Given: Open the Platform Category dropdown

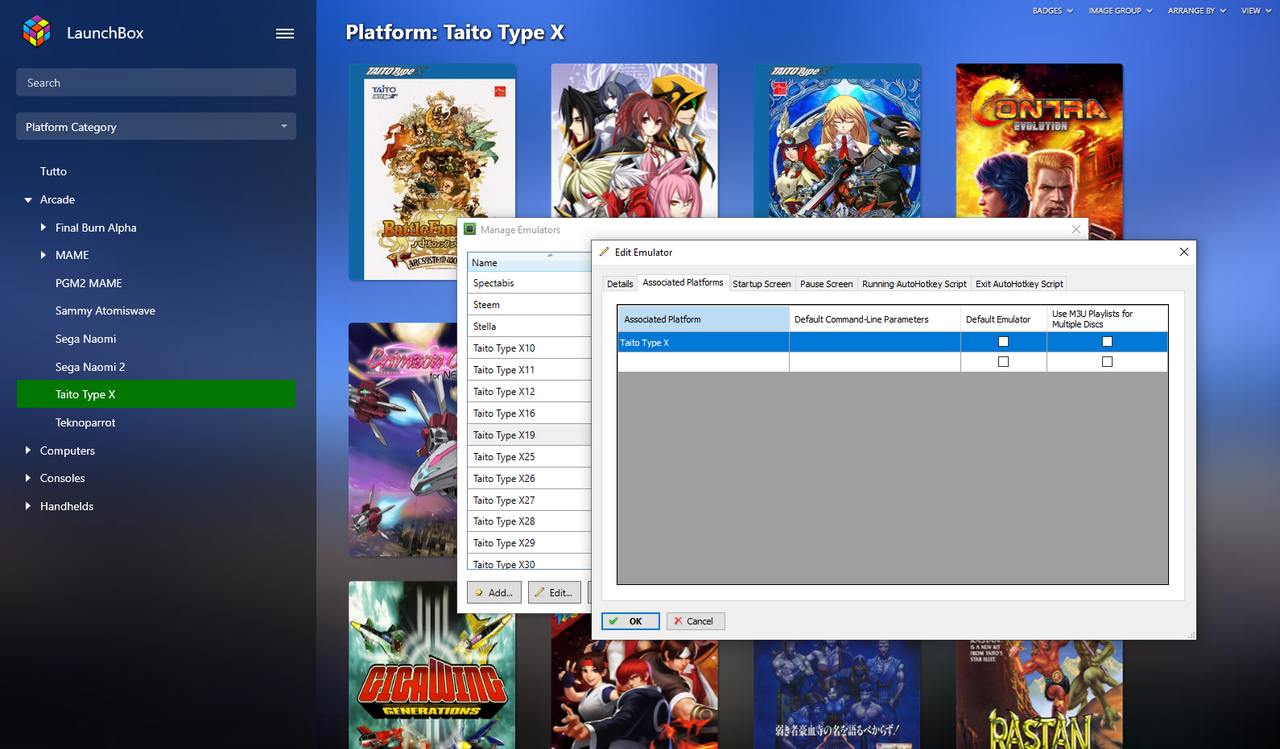Looking at the screenshot, I should (156, 127).
